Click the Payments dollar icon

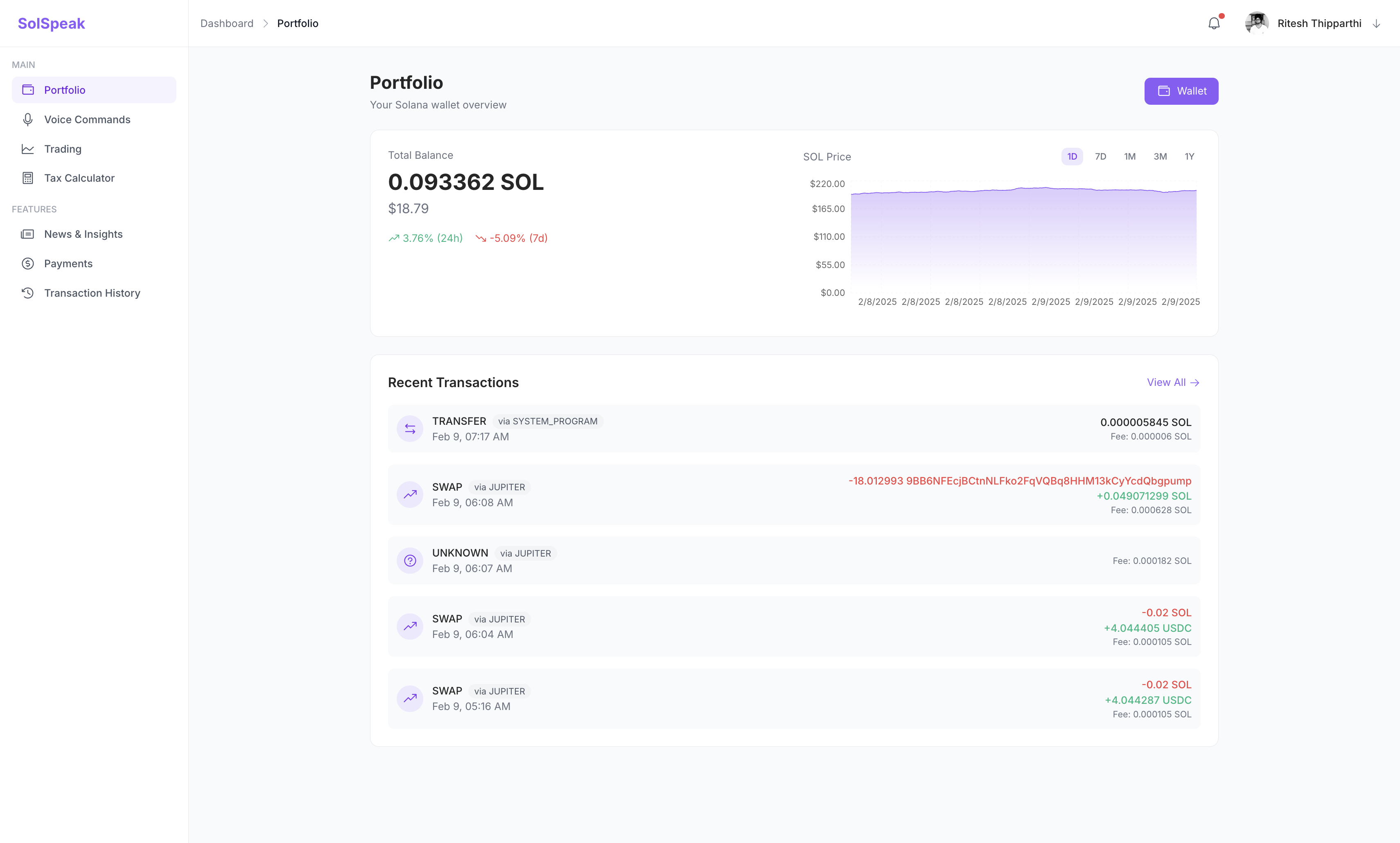pyautogui.click(x=27, y=264)
